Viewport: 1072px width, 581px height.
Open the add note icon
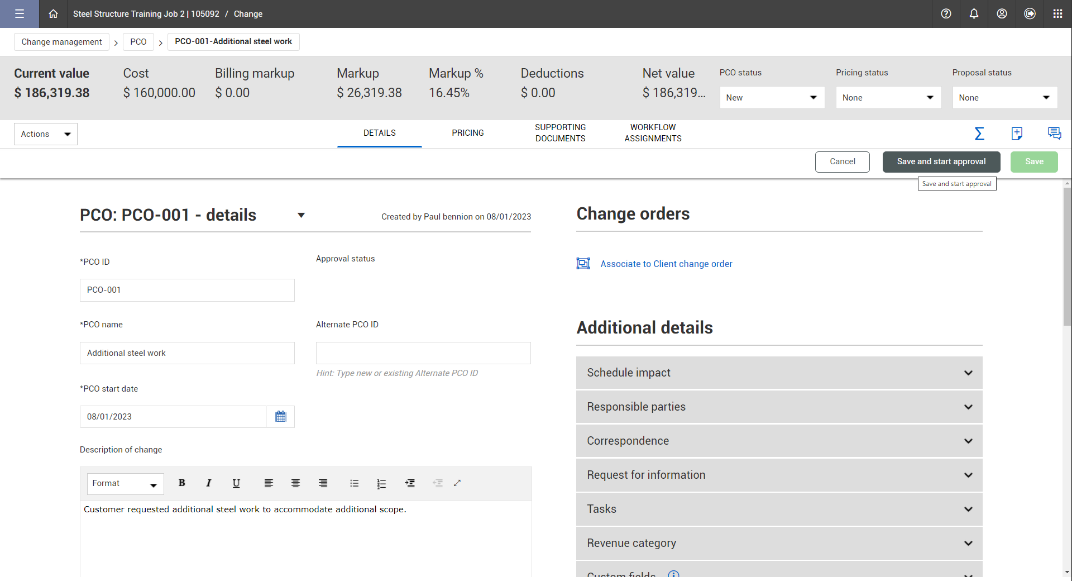pyautogui.click(x=1017, y=133)
